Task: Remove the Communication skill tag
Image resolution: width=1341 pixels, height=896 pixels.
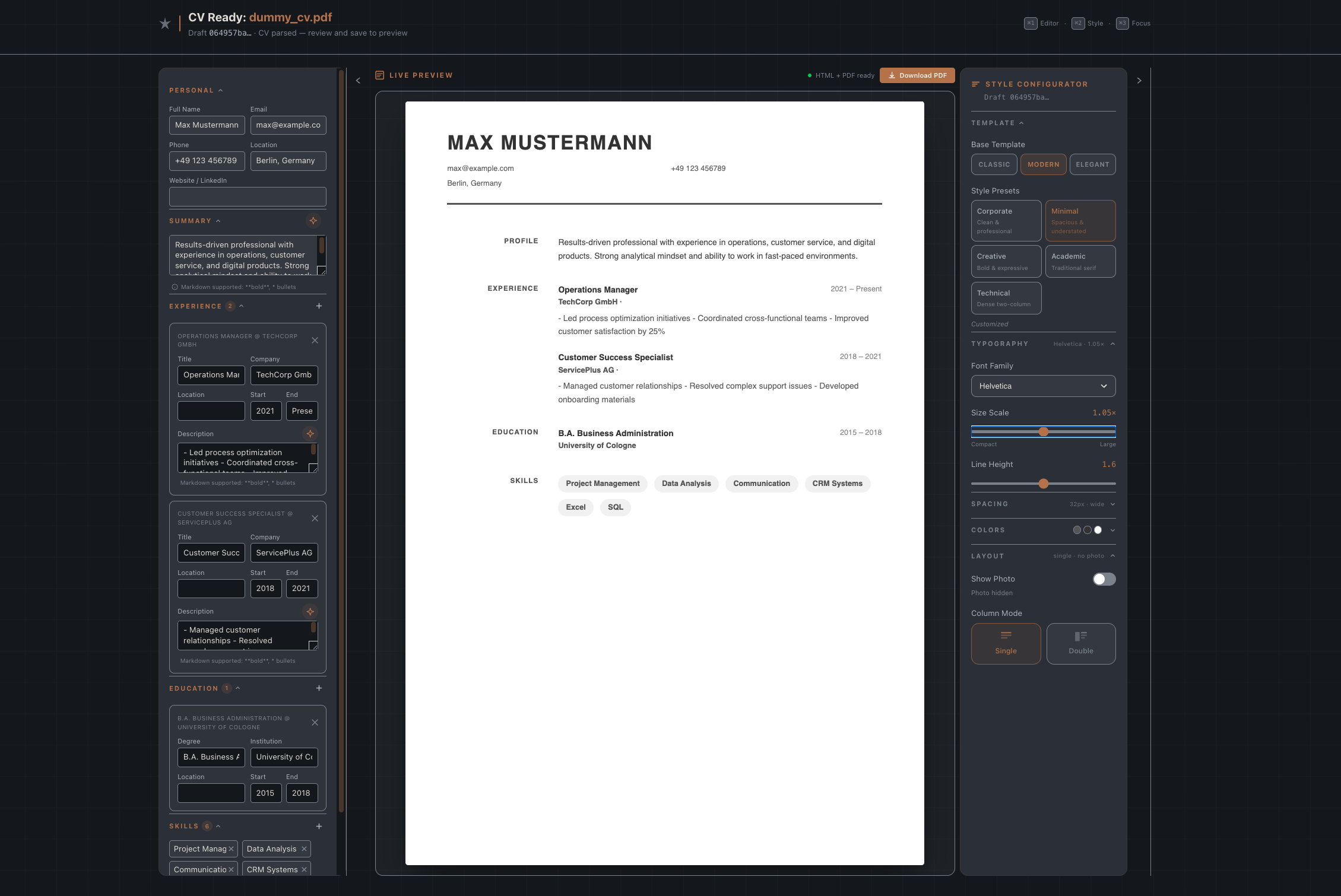Action: pyautogui.click(x=231, y=870)
